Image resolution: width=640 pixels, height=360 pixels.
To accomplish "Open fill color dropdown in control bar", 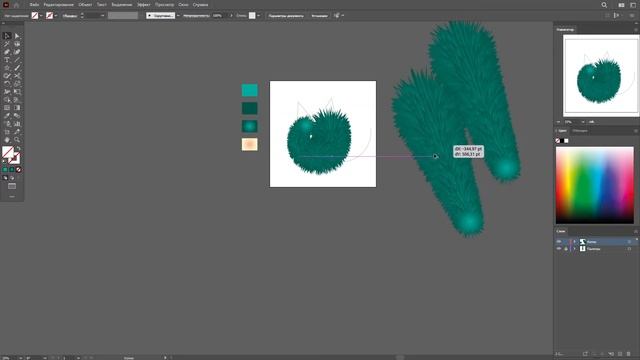I will tap(41, 16).
